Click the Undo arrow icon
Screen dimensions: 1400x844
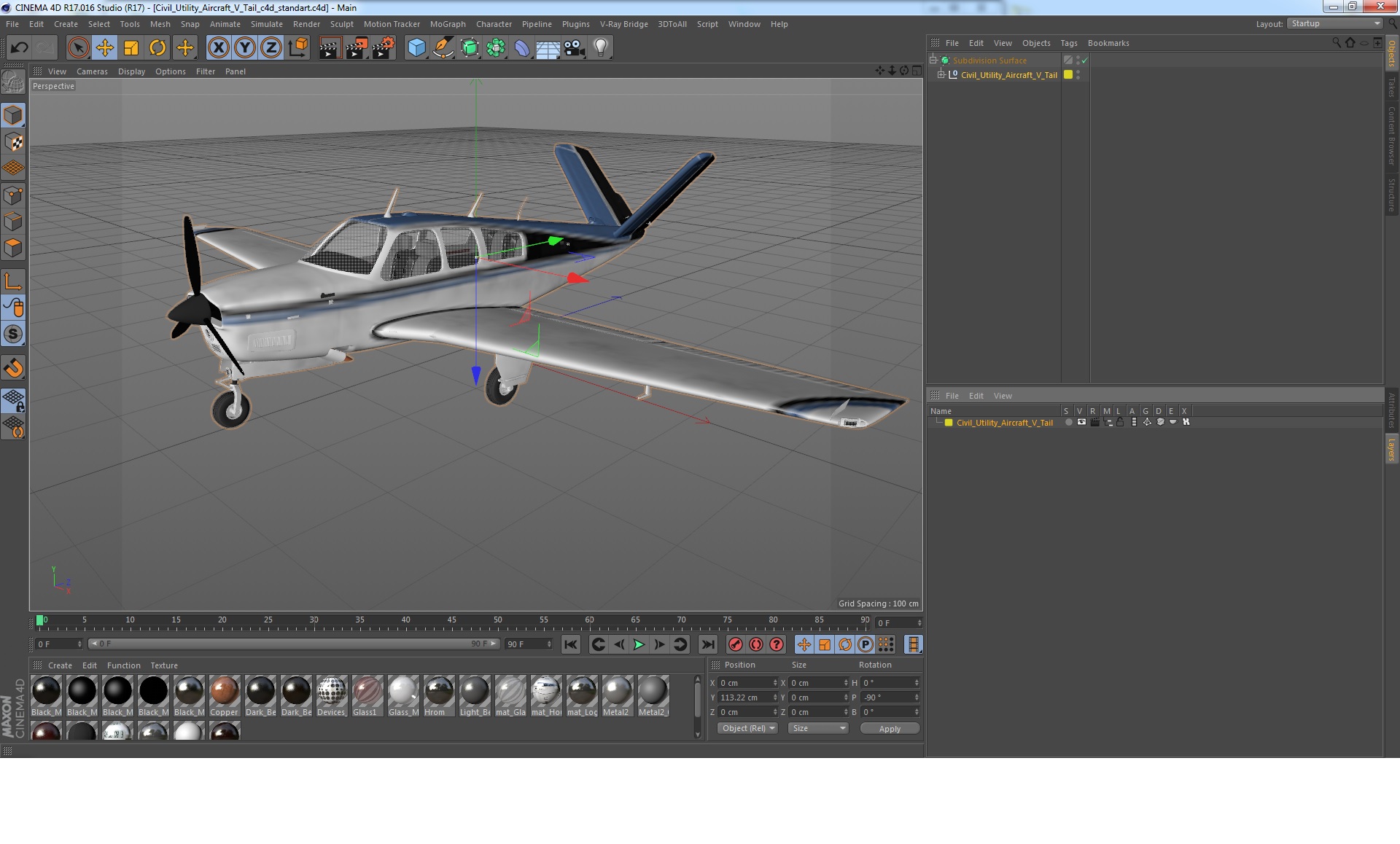[19, 48]
